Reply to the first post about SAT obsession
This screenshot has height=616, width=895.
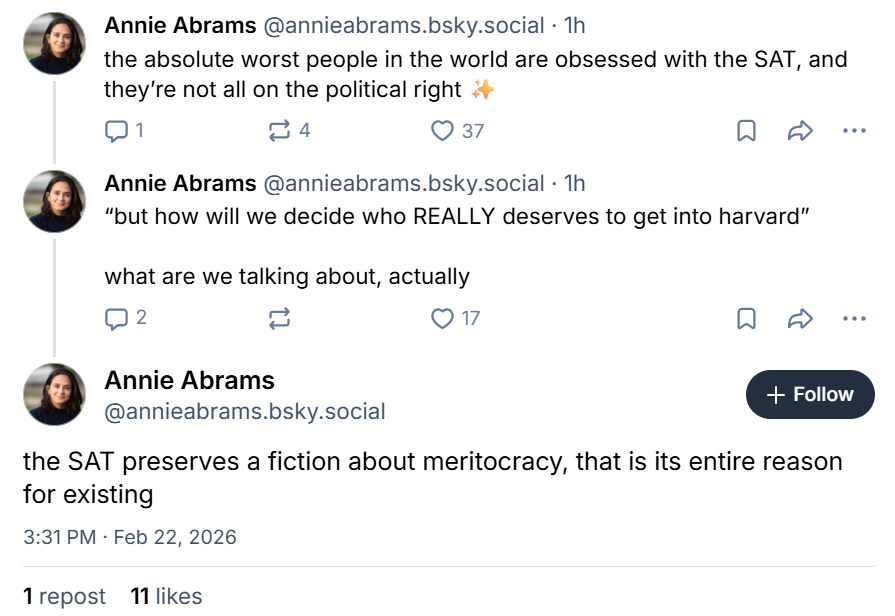coord(117,131)
